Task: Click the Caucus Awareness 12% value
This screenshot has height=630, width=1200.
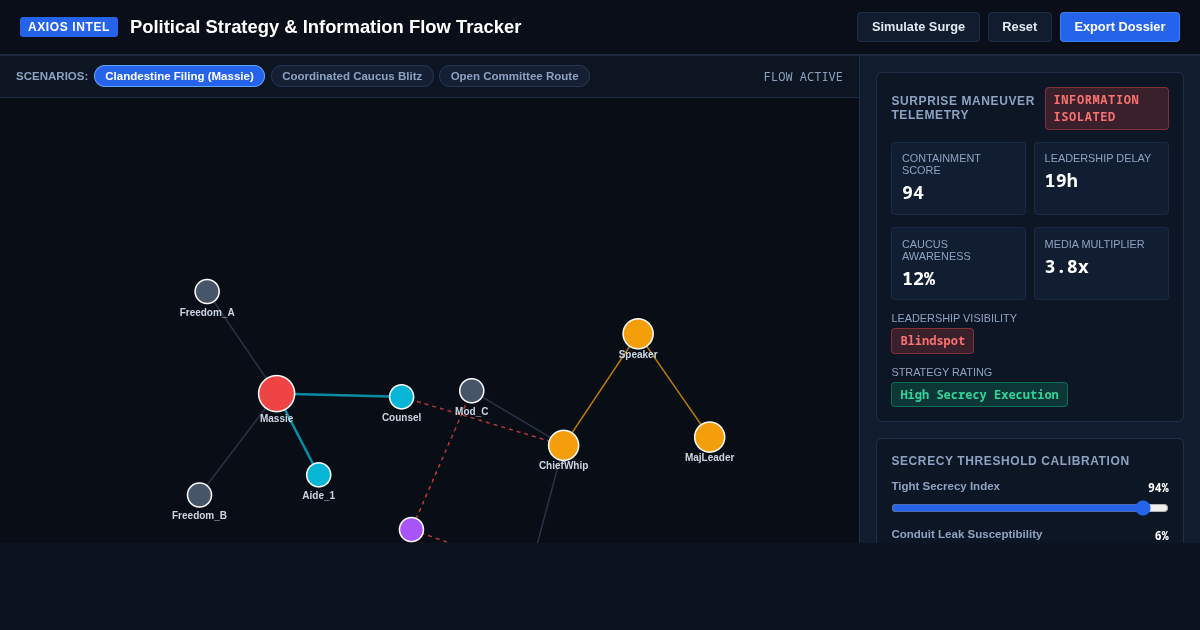Action: (918, 279)
